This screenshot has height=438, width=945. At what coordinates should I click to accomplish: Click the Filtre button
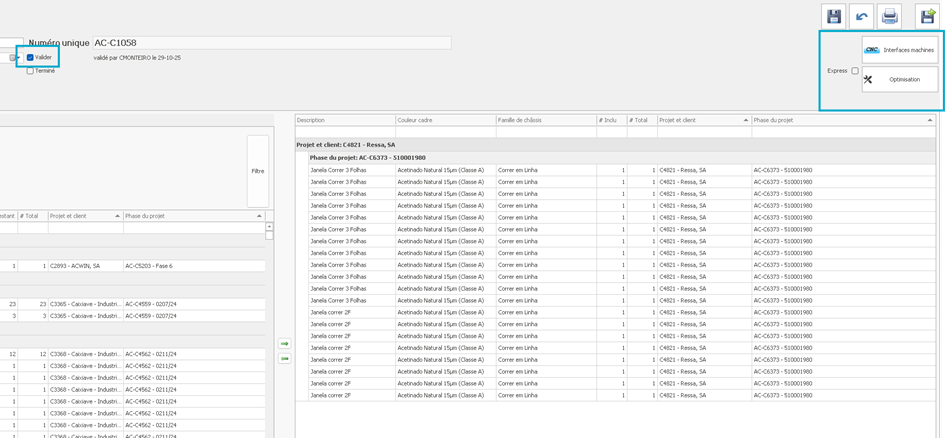[x=258, y=171]
